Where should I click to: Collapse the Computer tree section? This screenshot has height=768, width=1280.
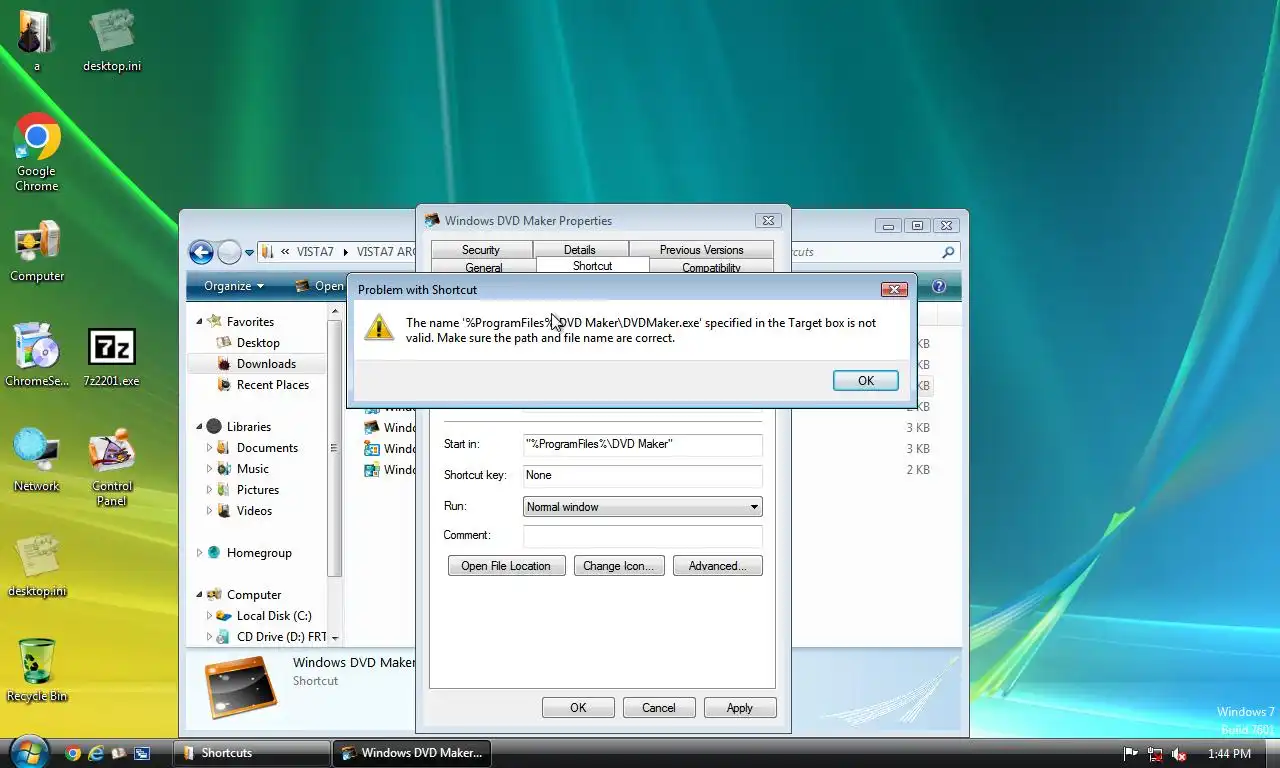199,595
